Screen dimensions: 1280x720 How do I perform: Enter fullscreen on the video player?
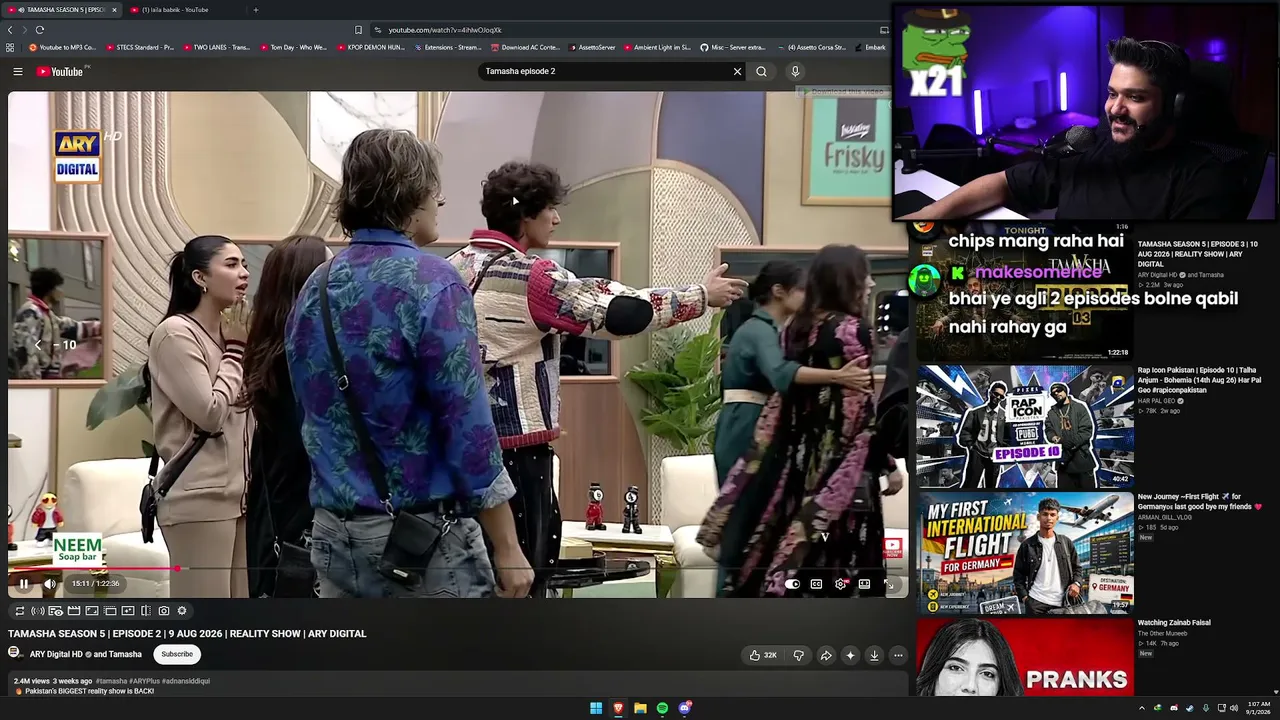click(888, 584)
